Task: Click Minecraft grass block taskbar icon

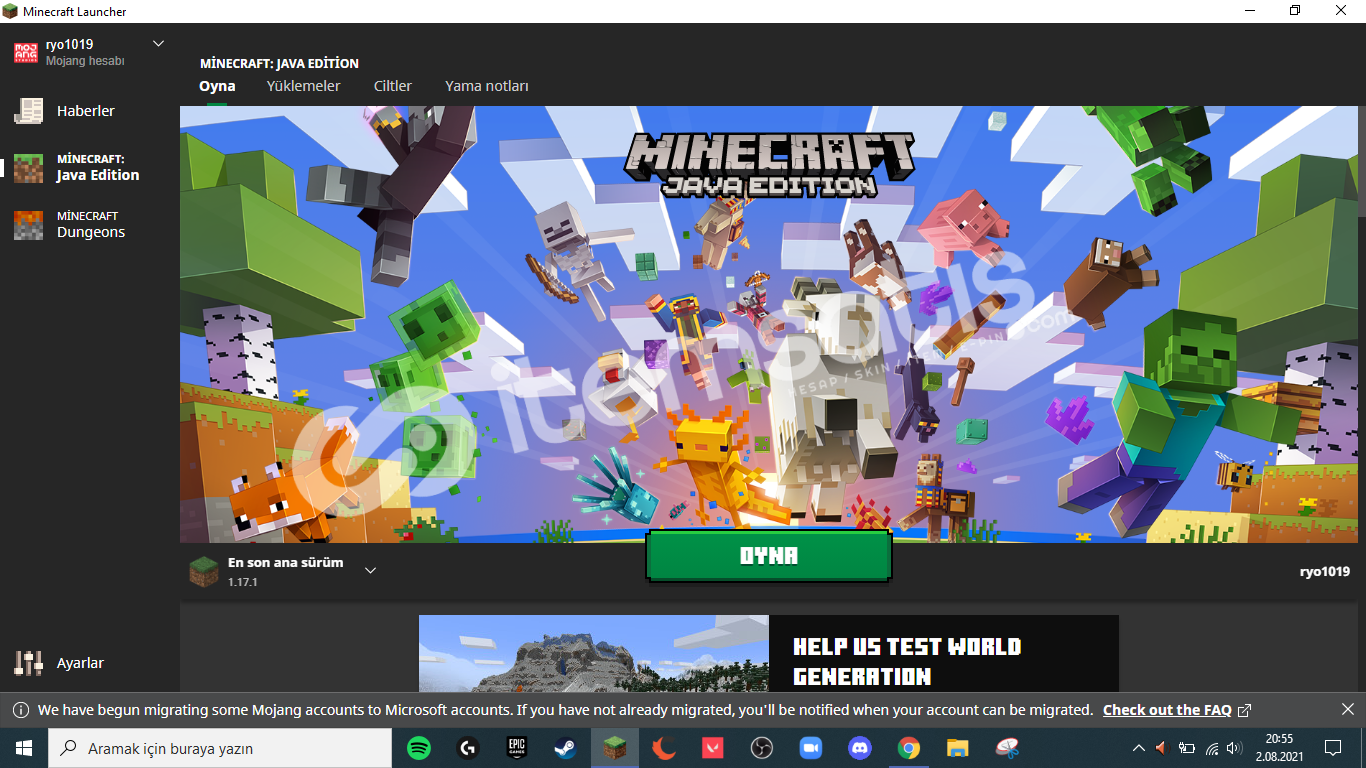Action: pyautogui.click(x=614, y=748)
